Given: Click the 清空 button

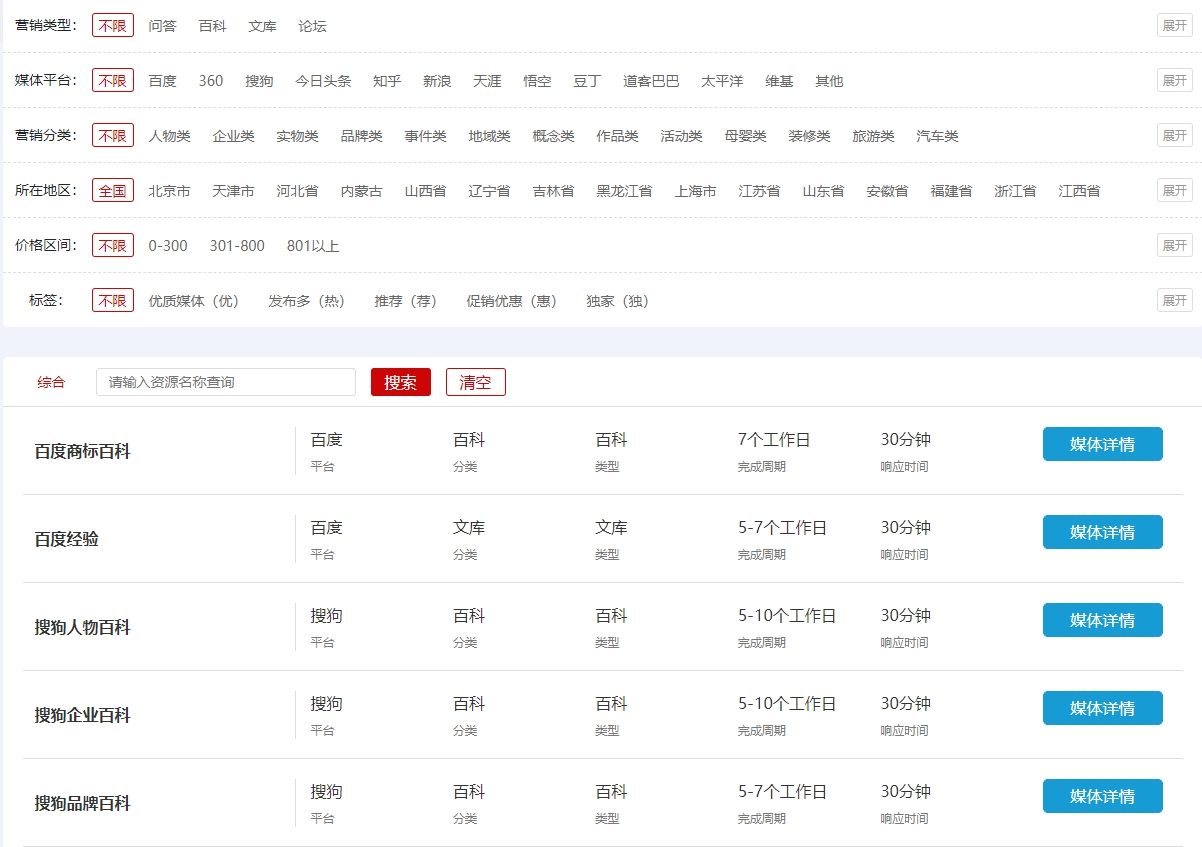Looking at the screenshot, I should [475, 382].
